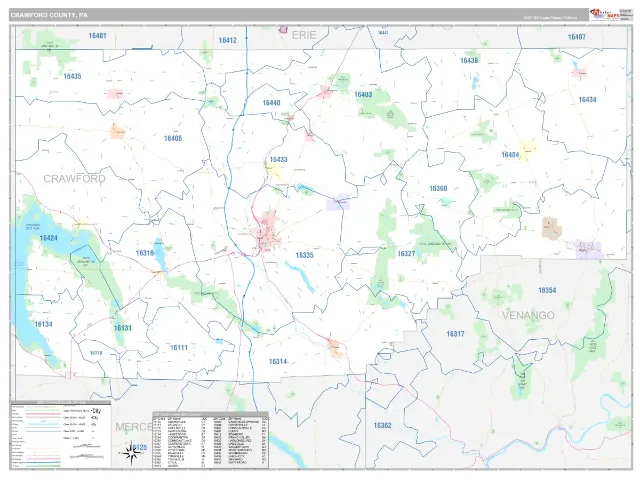Select the ZIP code label 16407
This screenshot has height=480, width=640.
click(x=576, y=37)
